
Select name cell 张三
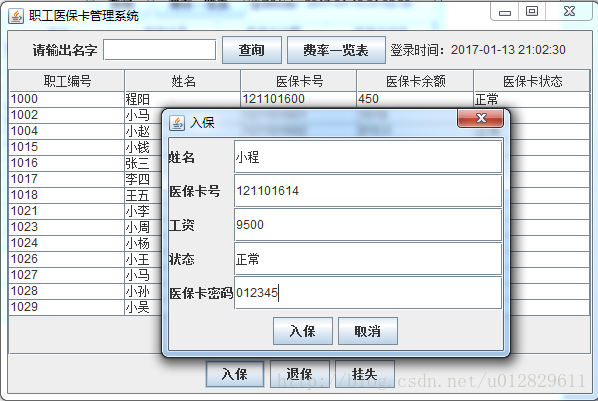tap(143, 163)
